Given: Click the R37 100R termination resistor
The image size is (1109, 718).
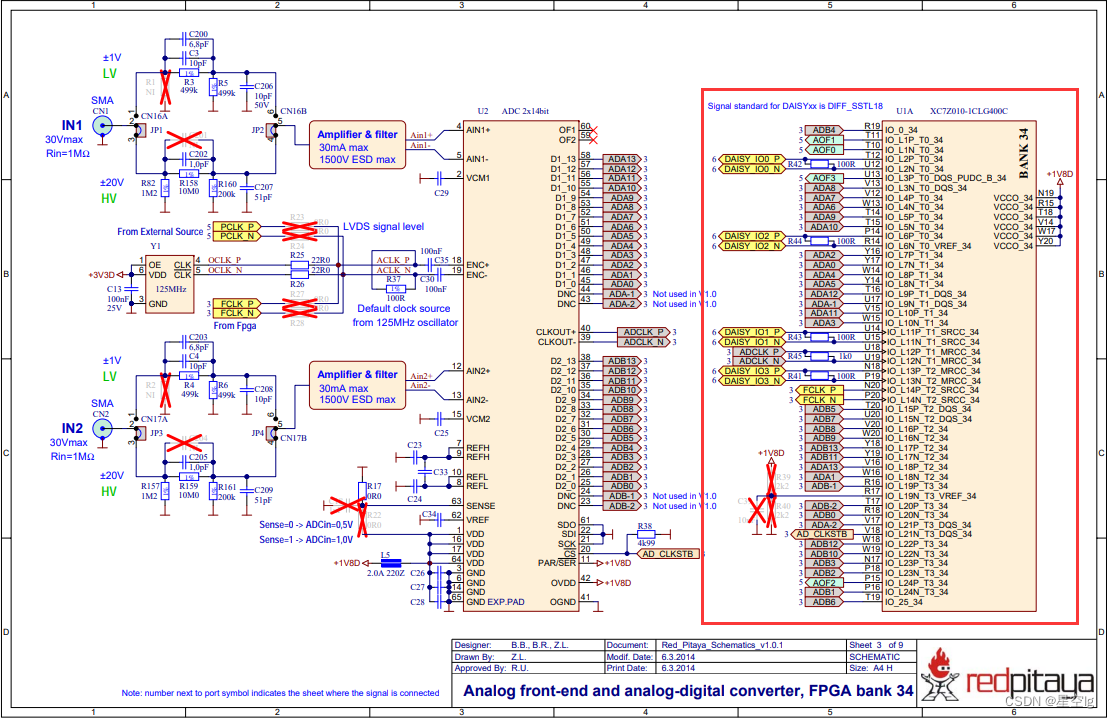Looking at the screenshot, I should [x=395, y=289].
